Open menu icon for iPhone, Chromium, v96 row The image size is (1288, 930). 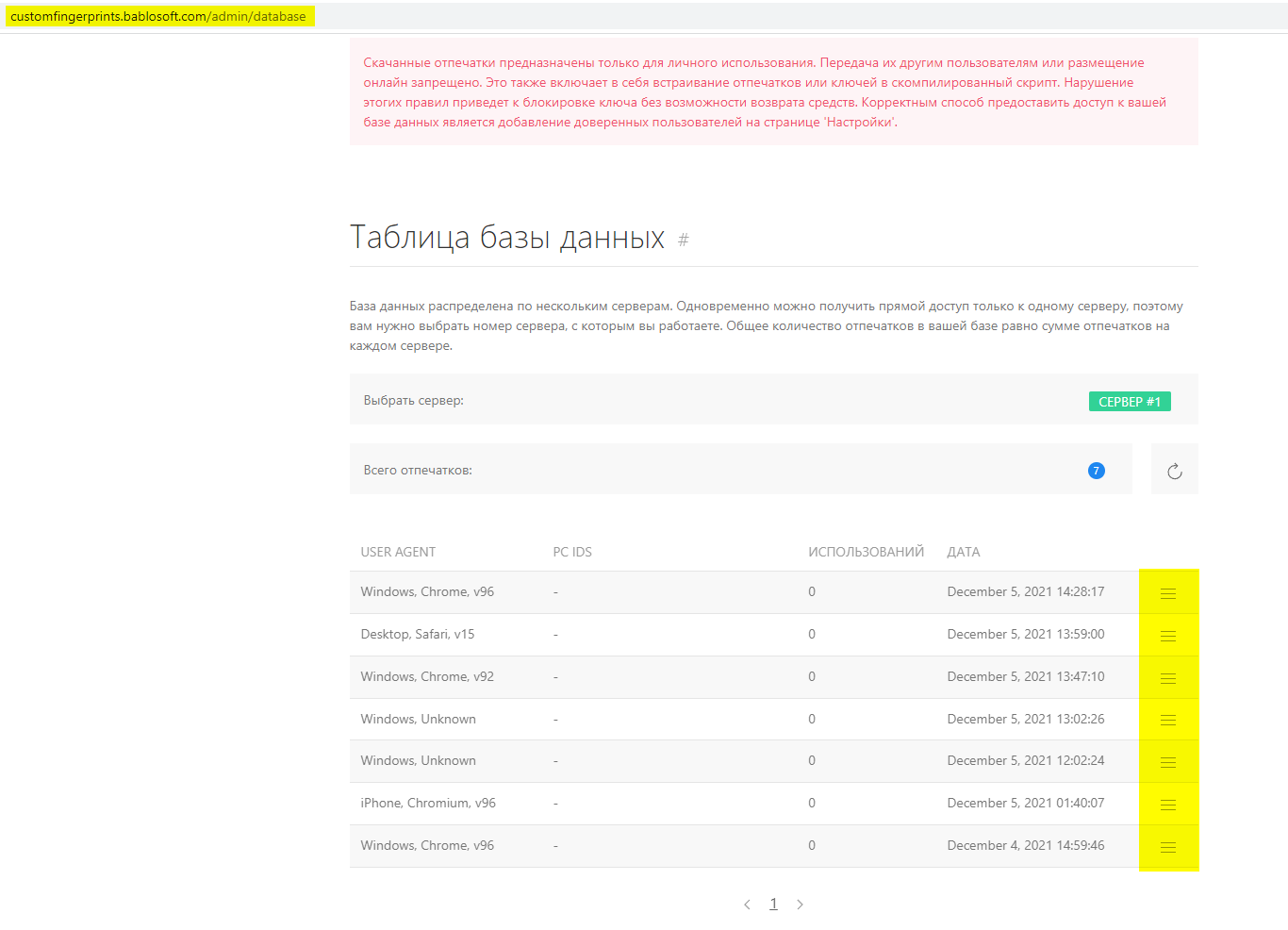tap(1167, 805)
